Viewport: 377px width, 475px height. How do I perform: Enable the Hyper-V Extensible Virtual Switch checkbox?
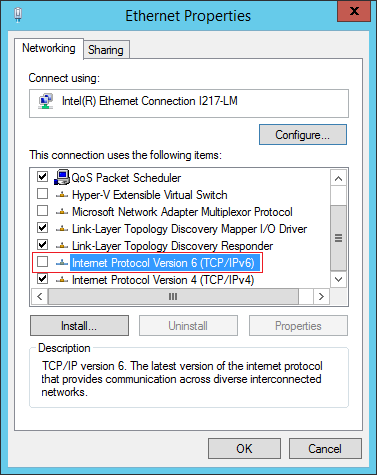click(x=42, y=194)
